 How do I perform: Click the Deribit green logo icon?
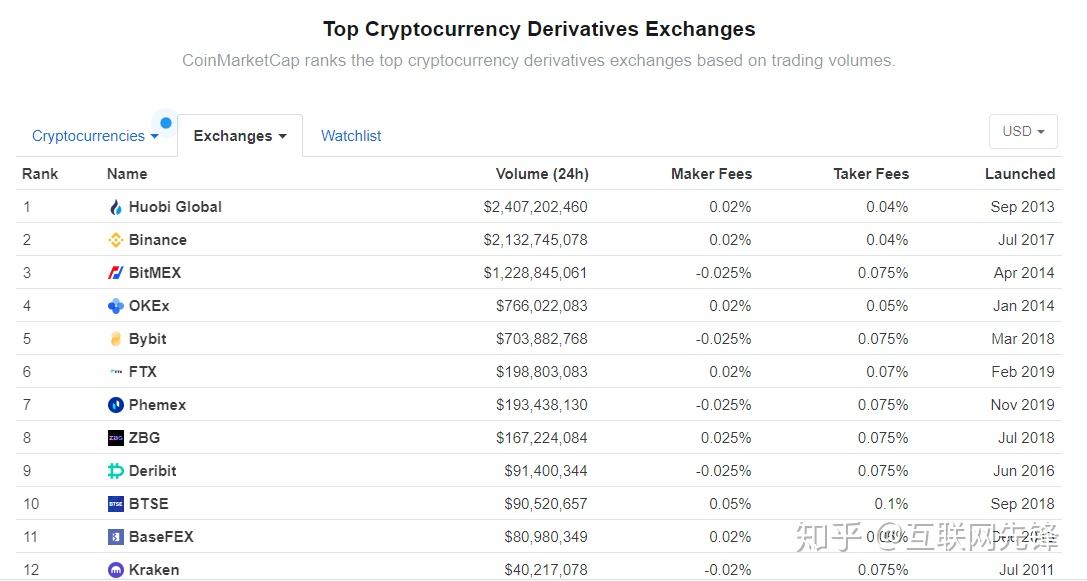point(116,471)
